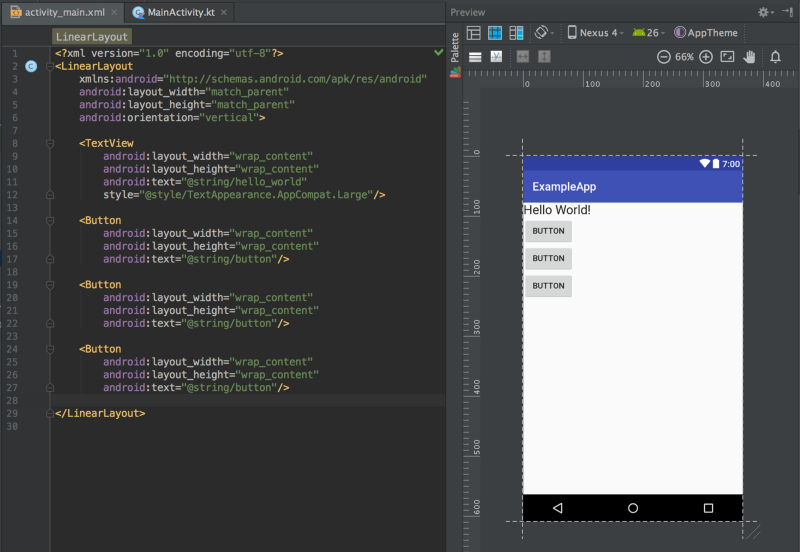Image resolution: width=800 pixels, height=552 pixels.
Task: Zoom in the layout preview
Action: point(706,57)
